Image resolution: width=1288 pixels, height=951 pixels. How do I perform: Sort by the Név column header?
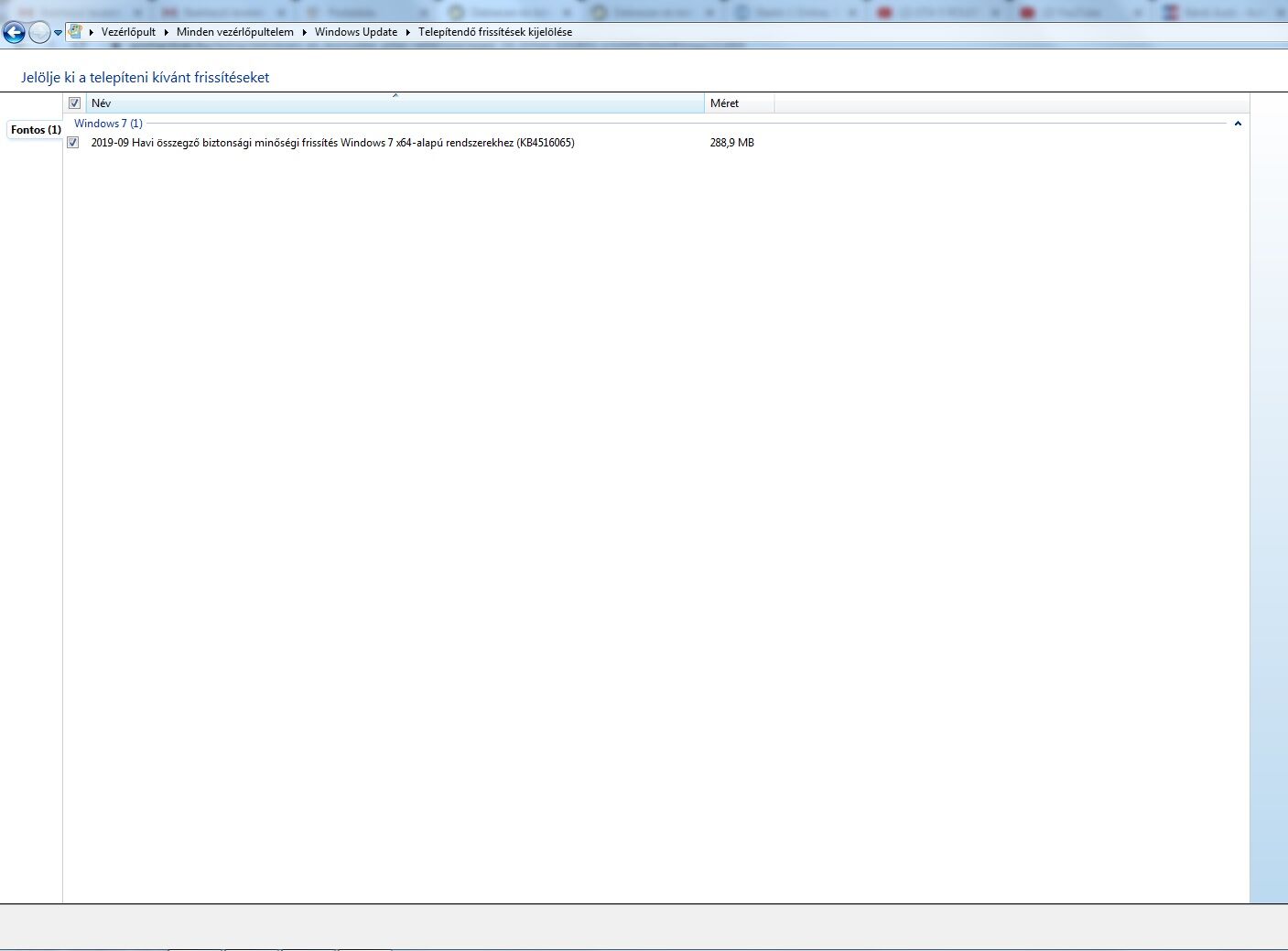point(395,103)
